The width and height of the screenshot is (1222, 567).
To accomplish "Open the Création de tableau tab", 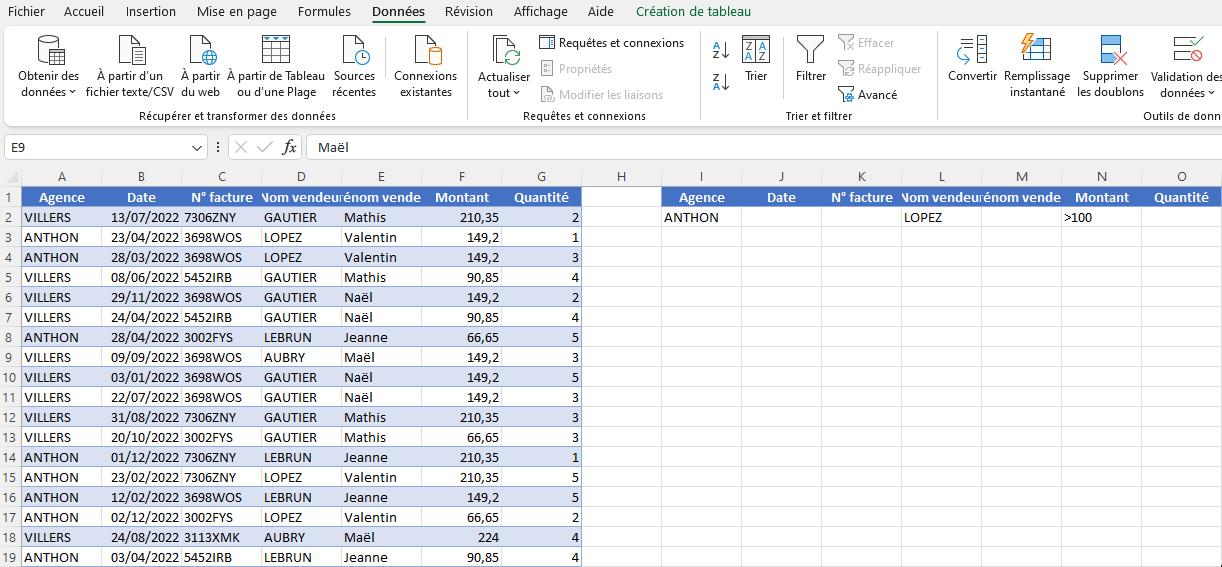I will [x=693, y=12].
